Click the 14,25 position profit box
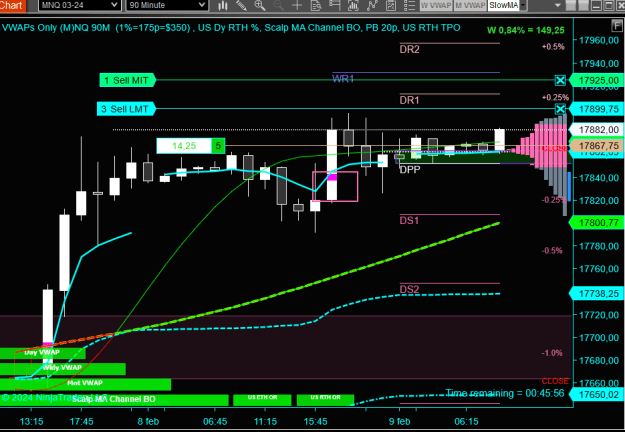Screen dimensions: 625x432 pyautogui.click(x=184, y=146)
